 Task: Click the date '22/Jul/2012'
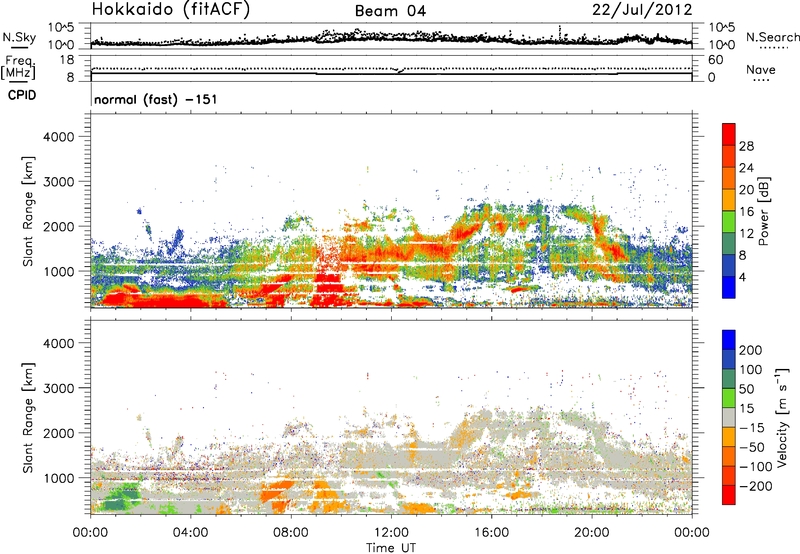tap(642, 10)
